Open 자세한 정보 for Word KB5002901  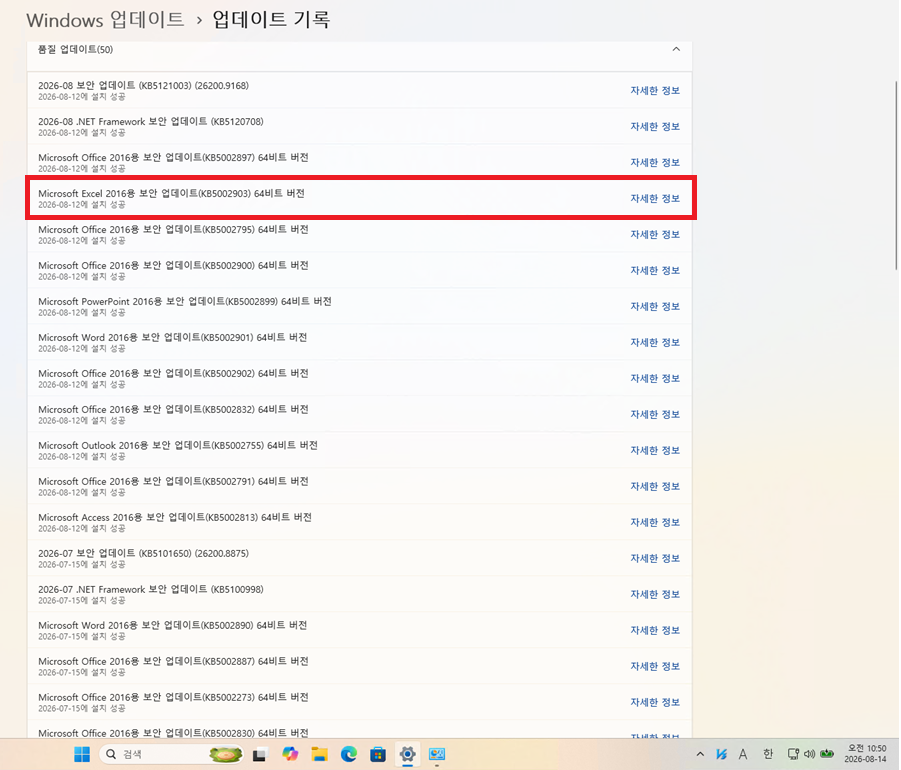pyautogui.click(x=655, y=342)
